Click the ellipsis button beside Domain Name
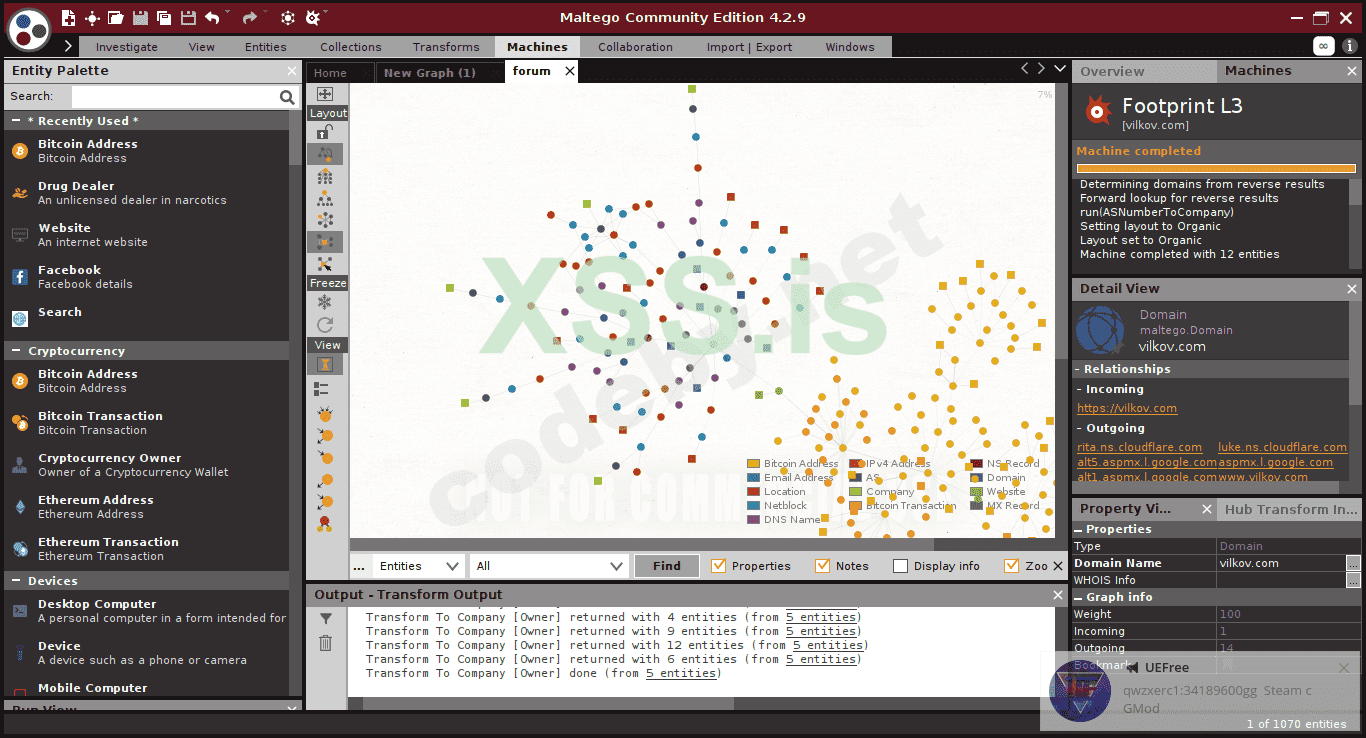 pos(1353,563)
